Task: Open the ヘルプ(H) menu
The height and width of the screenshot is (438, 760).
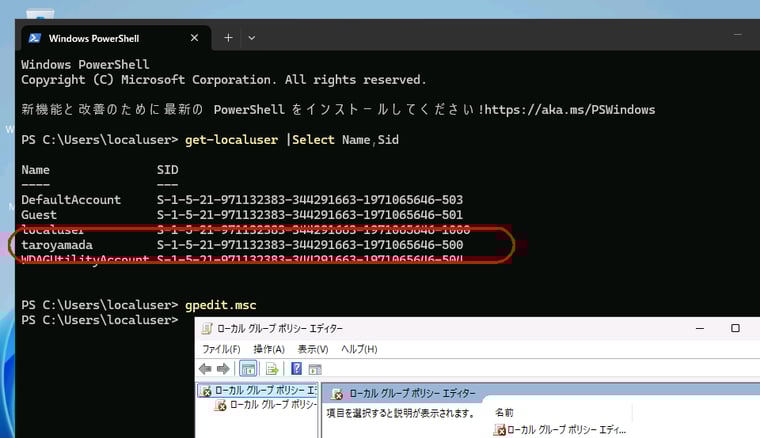Action: (359, 349)
